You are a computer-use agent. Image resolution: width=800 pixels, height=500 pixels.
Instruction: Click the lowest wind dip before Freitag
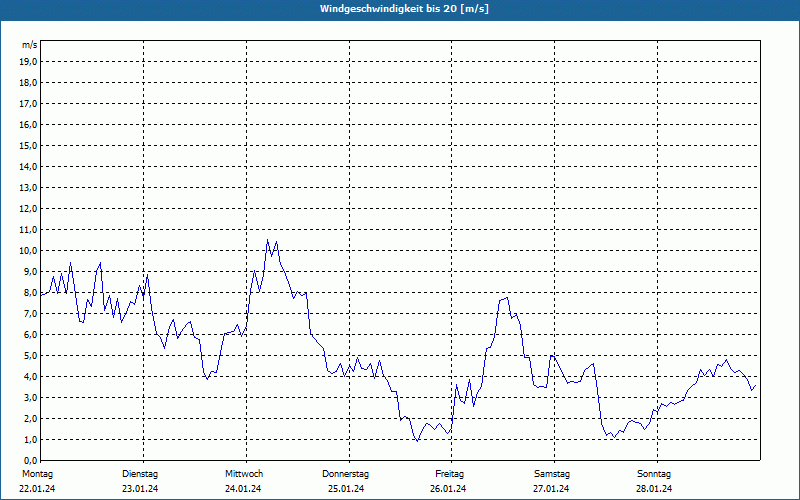click(x=417, y=441)
